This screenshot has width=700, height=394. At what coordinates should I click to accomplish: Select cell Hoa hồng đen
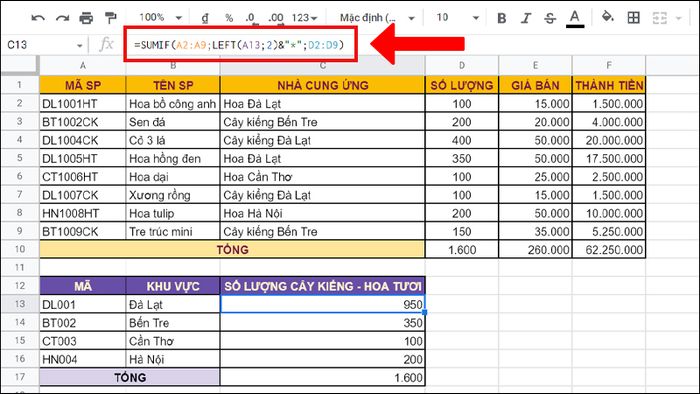[x=173, y=158]
